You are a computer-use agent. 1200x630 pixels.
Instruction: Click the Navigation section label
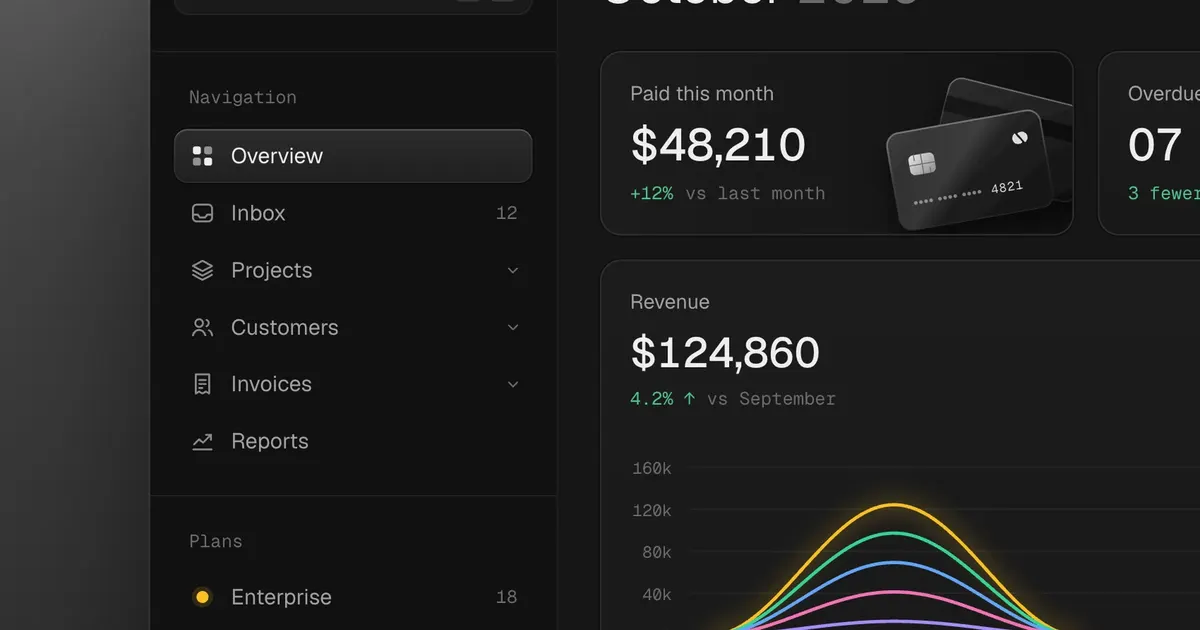243,97
